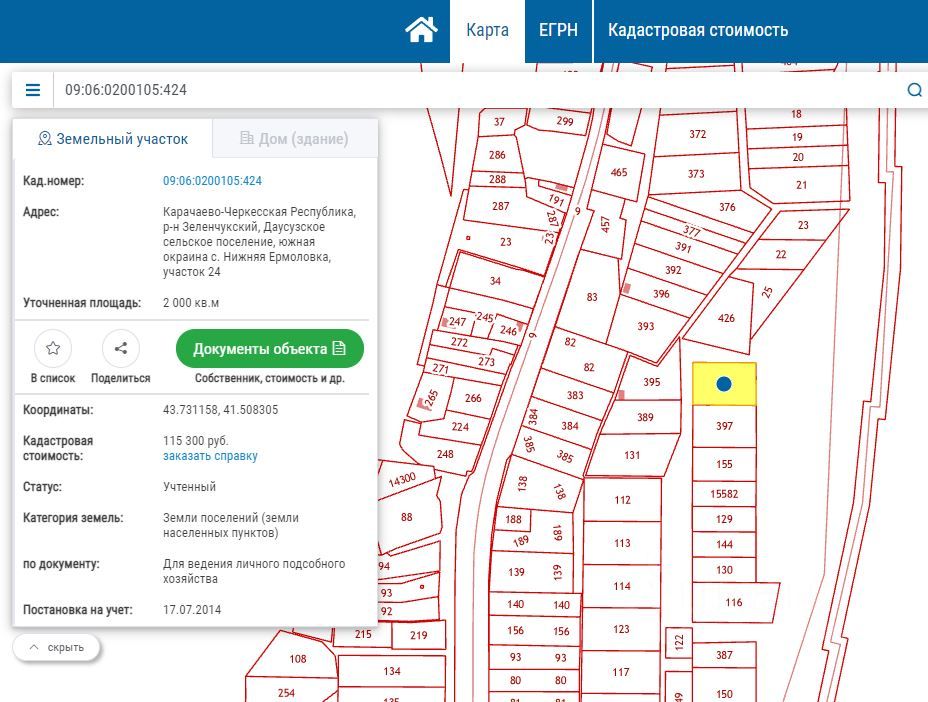Image resolution: width=928 pixels, height=702 pixels.
Task: Click the Документы объекта button
Action: (269, 349)
